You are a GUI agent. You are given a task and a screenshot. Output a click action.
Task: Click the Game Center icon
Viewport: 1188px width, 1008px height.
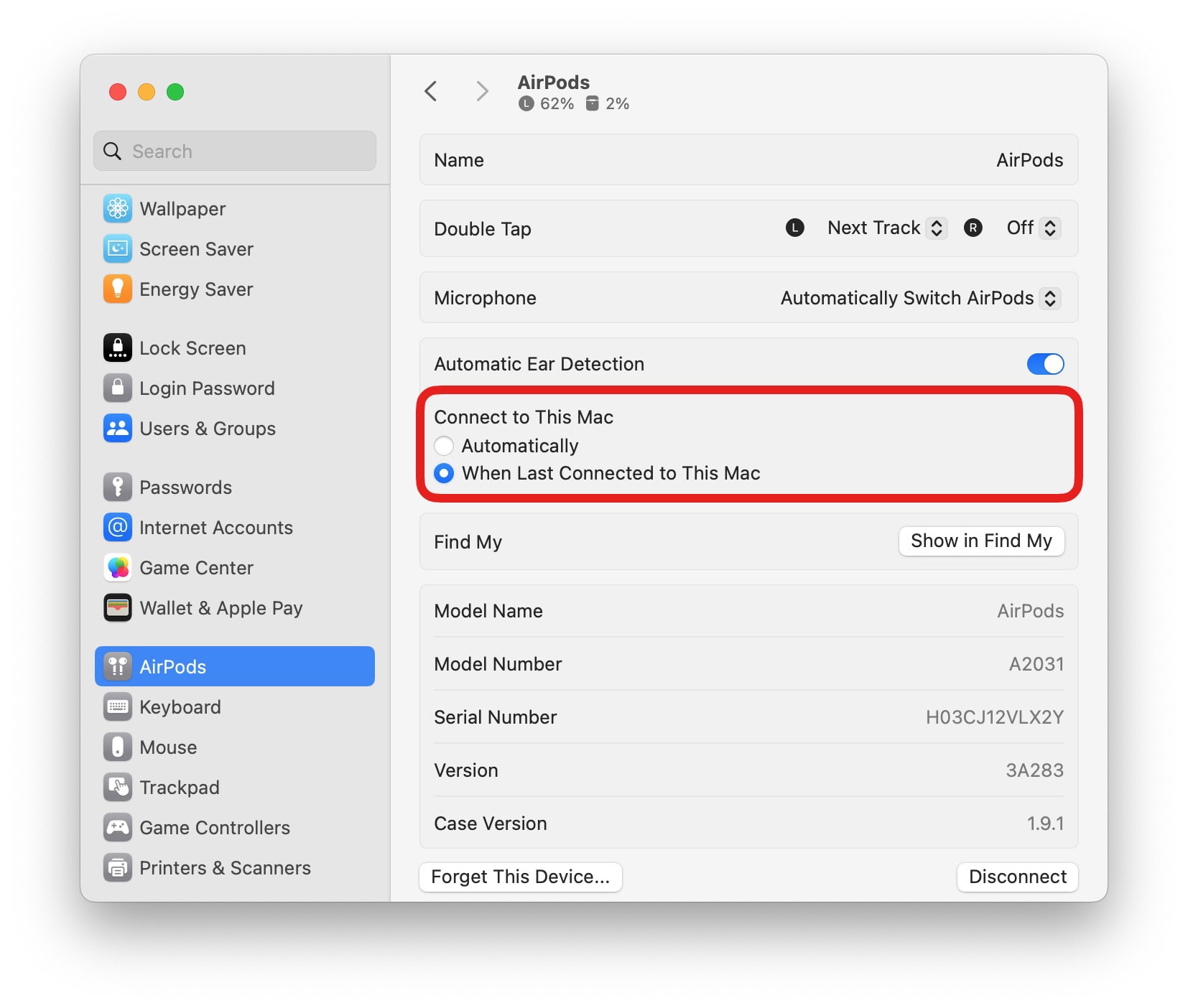(x=117, y=568)
